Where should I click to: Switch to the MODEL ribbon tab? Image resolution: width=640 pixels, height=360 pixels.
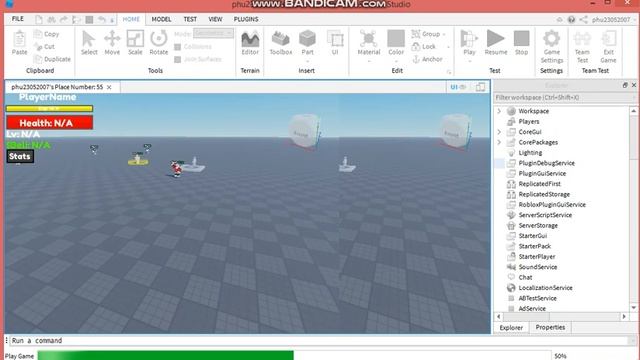(161, 19)
